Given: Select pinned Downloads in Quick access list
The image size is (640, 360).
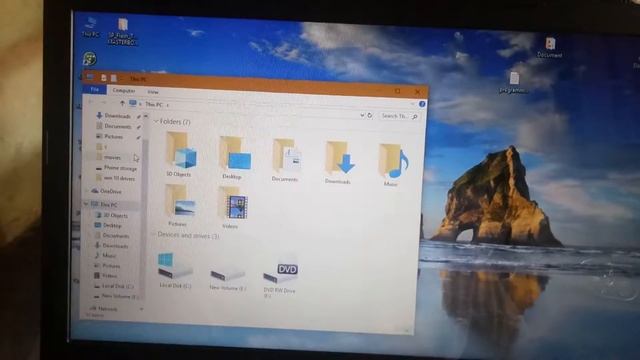Looking at the screenshot, I should click(x=118, y=116).
